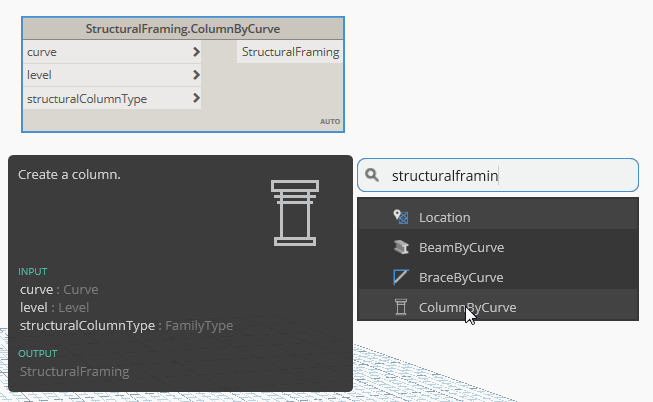Click the chevron beside the level input
The height and width of the screenshot is (402, 653).
pyautogui.click(x=196, y=74)
